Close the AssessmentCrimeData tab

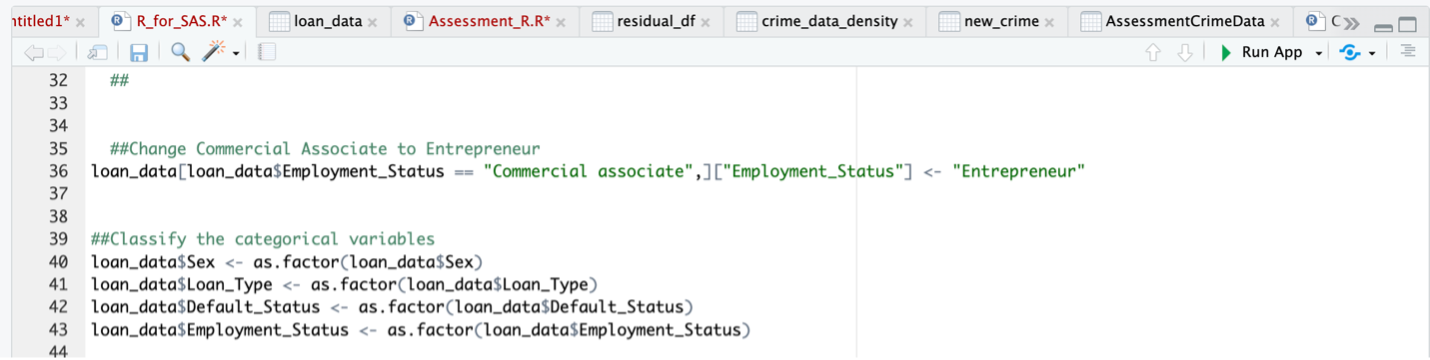1275,22
